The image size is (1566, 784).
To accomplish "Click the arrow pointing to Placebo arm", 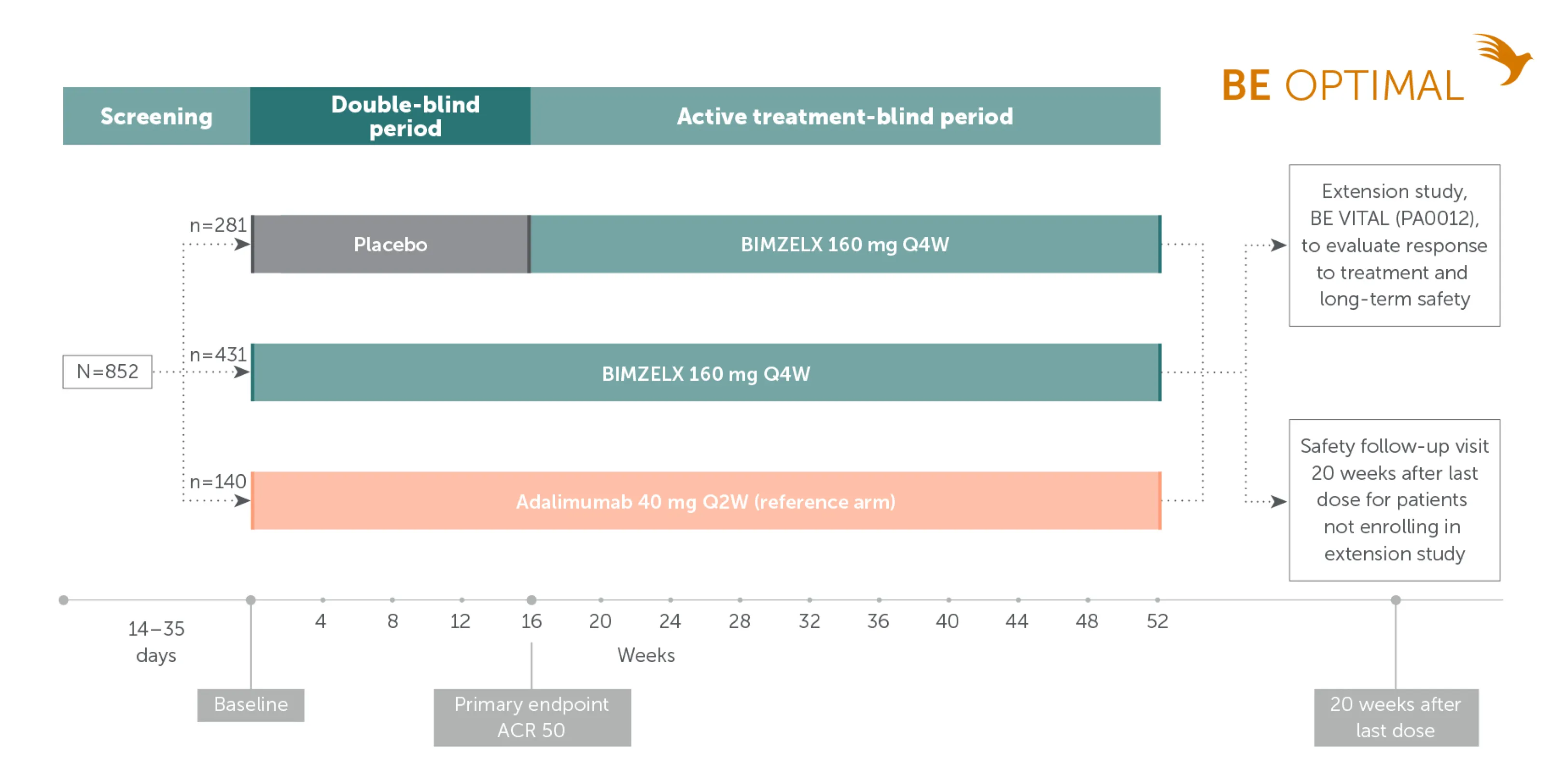I will (x=242, y=244).
